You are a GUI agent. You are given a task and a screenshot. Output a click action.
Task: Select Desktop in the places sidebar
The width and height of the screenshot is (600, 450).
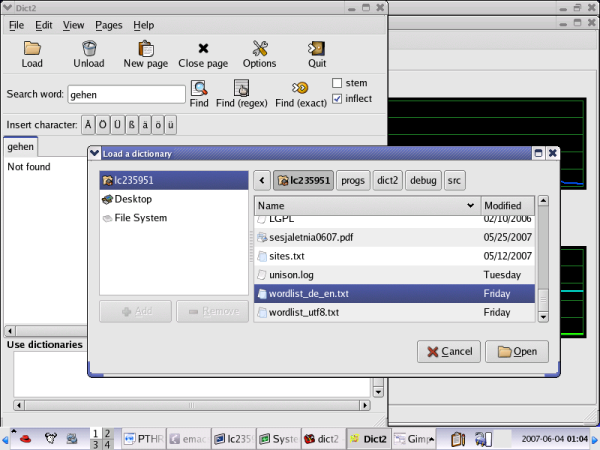tap(174, 199)
